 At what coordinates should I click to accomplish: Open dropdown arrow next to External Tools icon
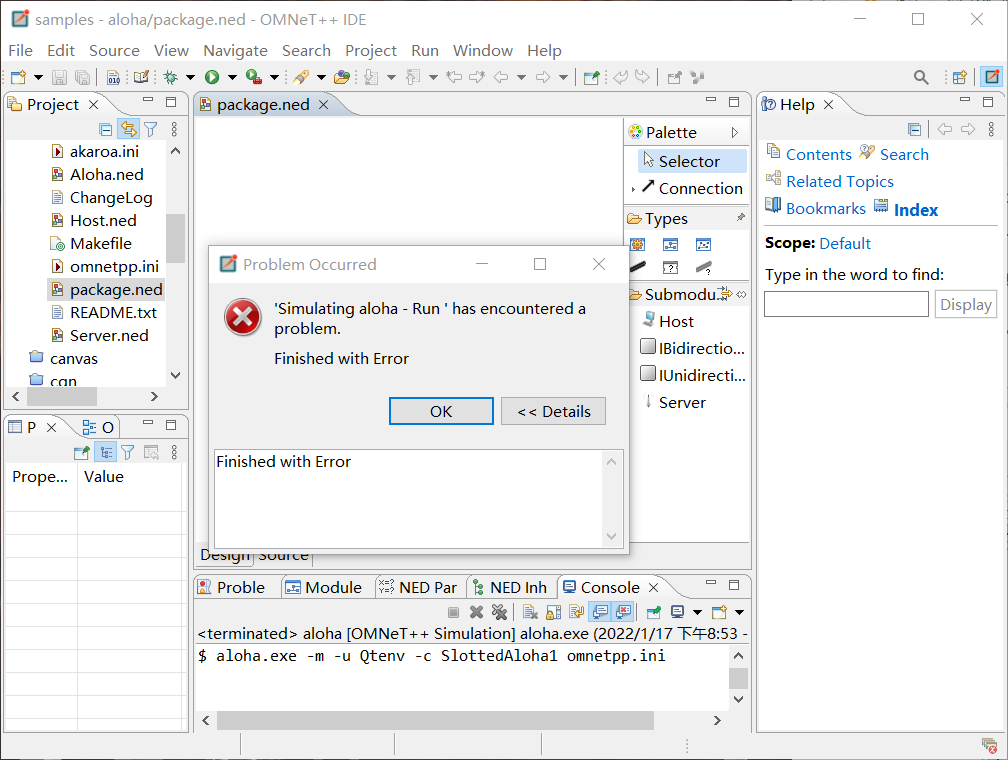click(x=274, y=78)
